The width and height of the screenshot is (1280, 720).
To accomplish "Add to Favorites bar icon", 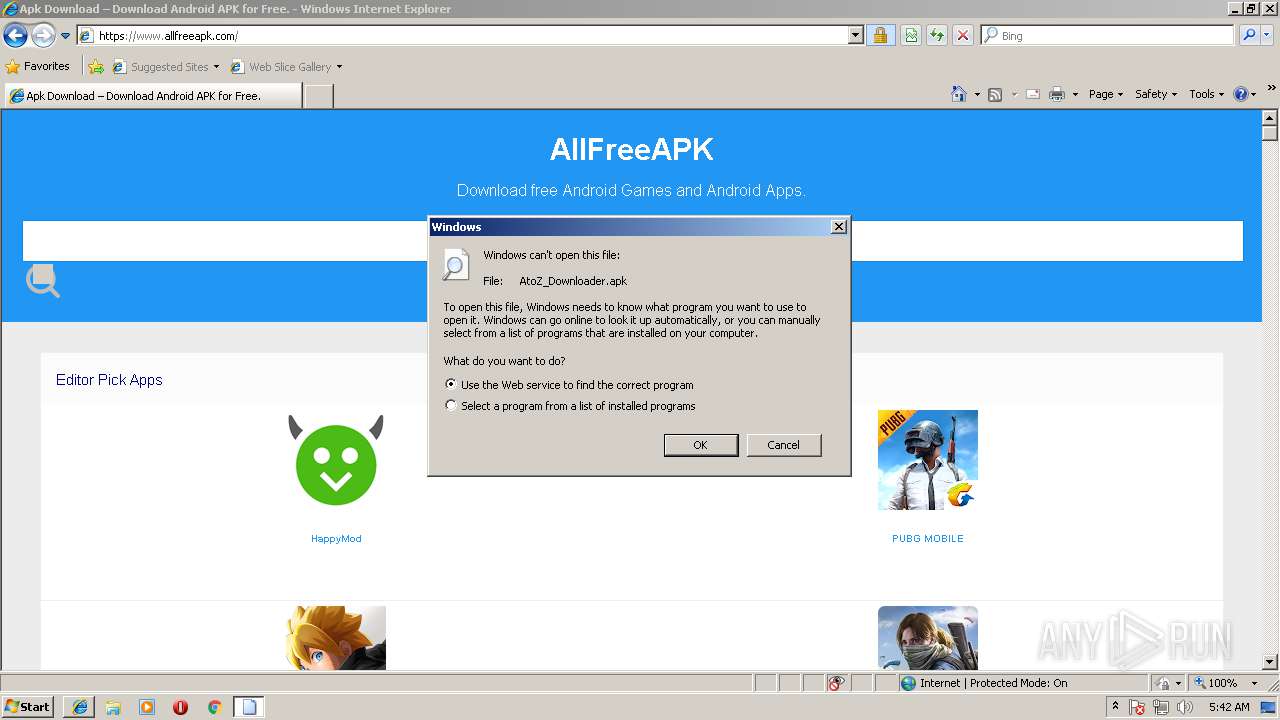I will click(96, 67).
